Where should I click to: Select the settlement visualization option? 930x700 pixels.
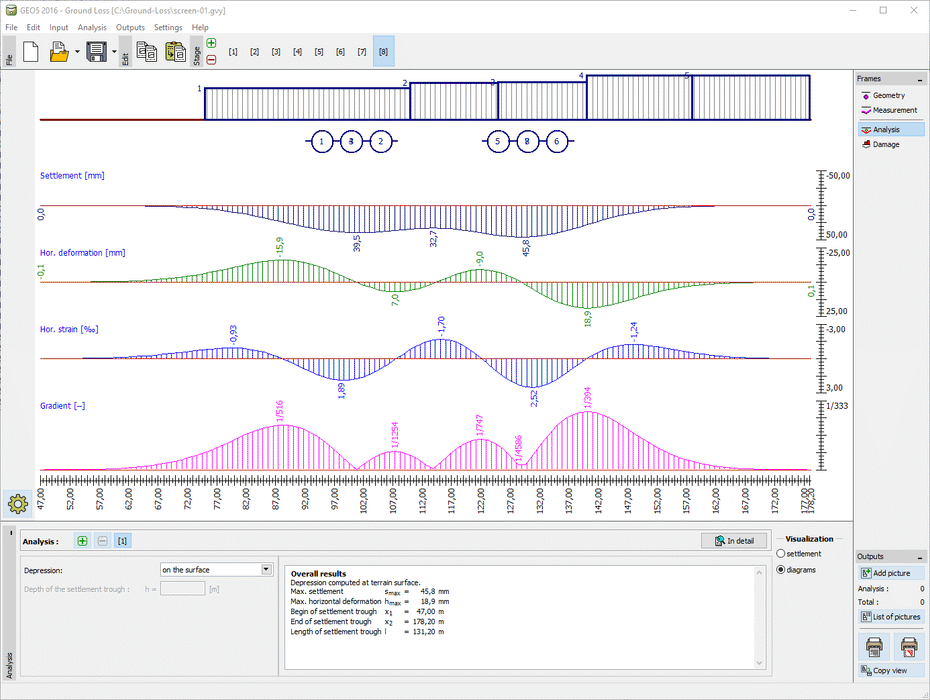pos(781,554)
